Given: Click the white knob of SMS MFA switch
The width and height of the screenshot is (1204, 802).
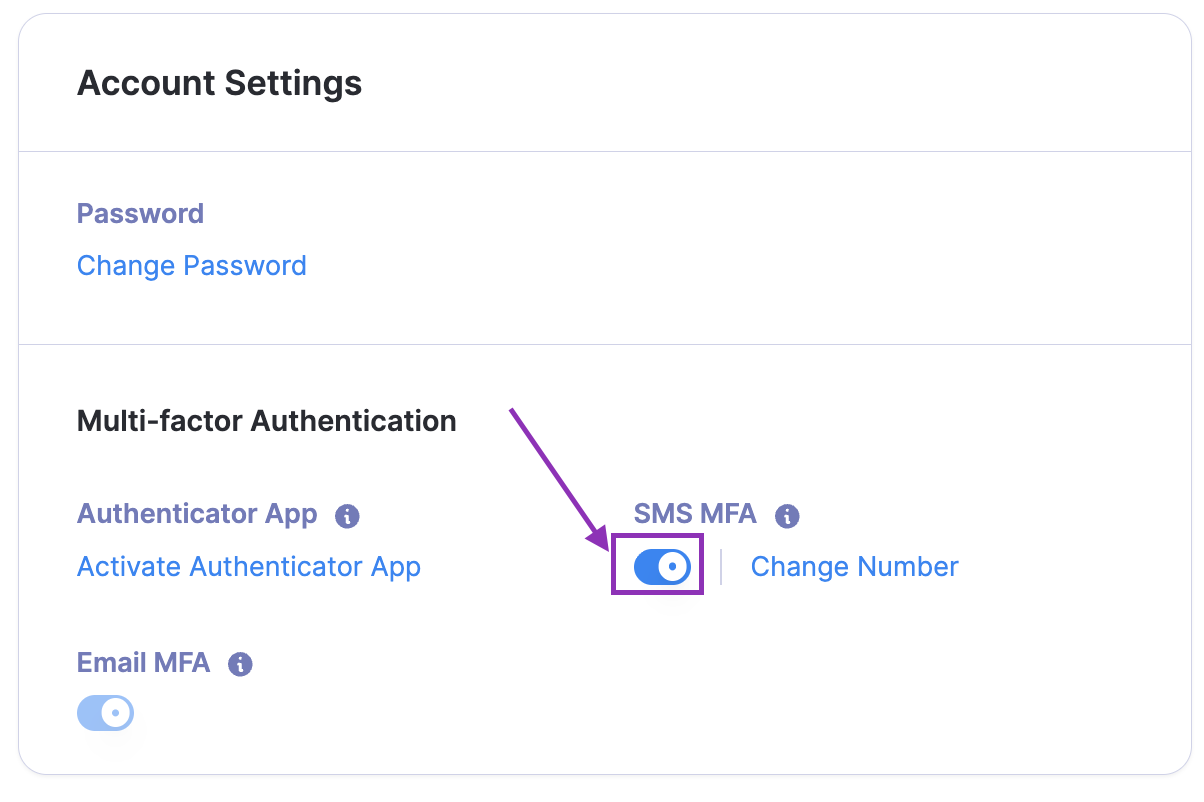Looking at the screenshot, I should 675,567.
